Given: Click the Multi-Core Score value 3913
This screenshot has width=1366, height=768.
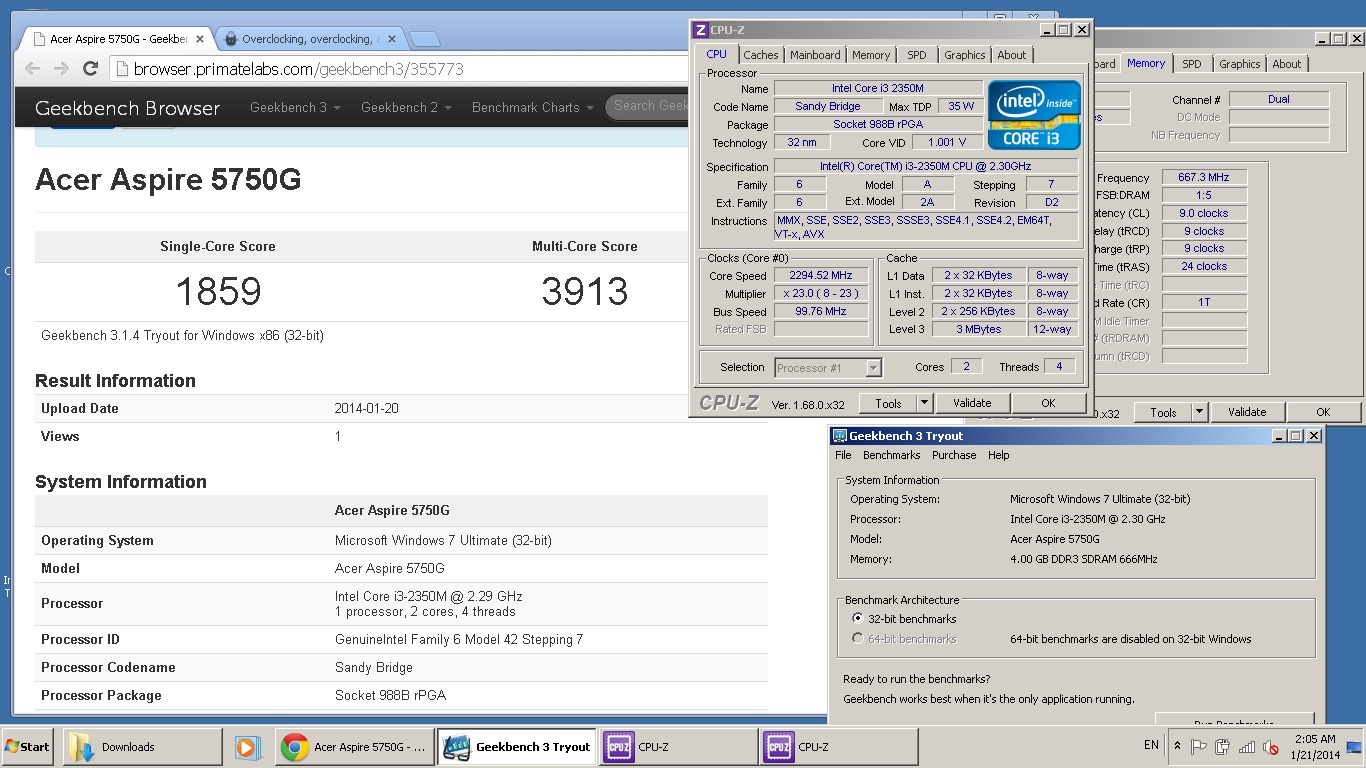Looking at the screenshot, I should 585,292.
